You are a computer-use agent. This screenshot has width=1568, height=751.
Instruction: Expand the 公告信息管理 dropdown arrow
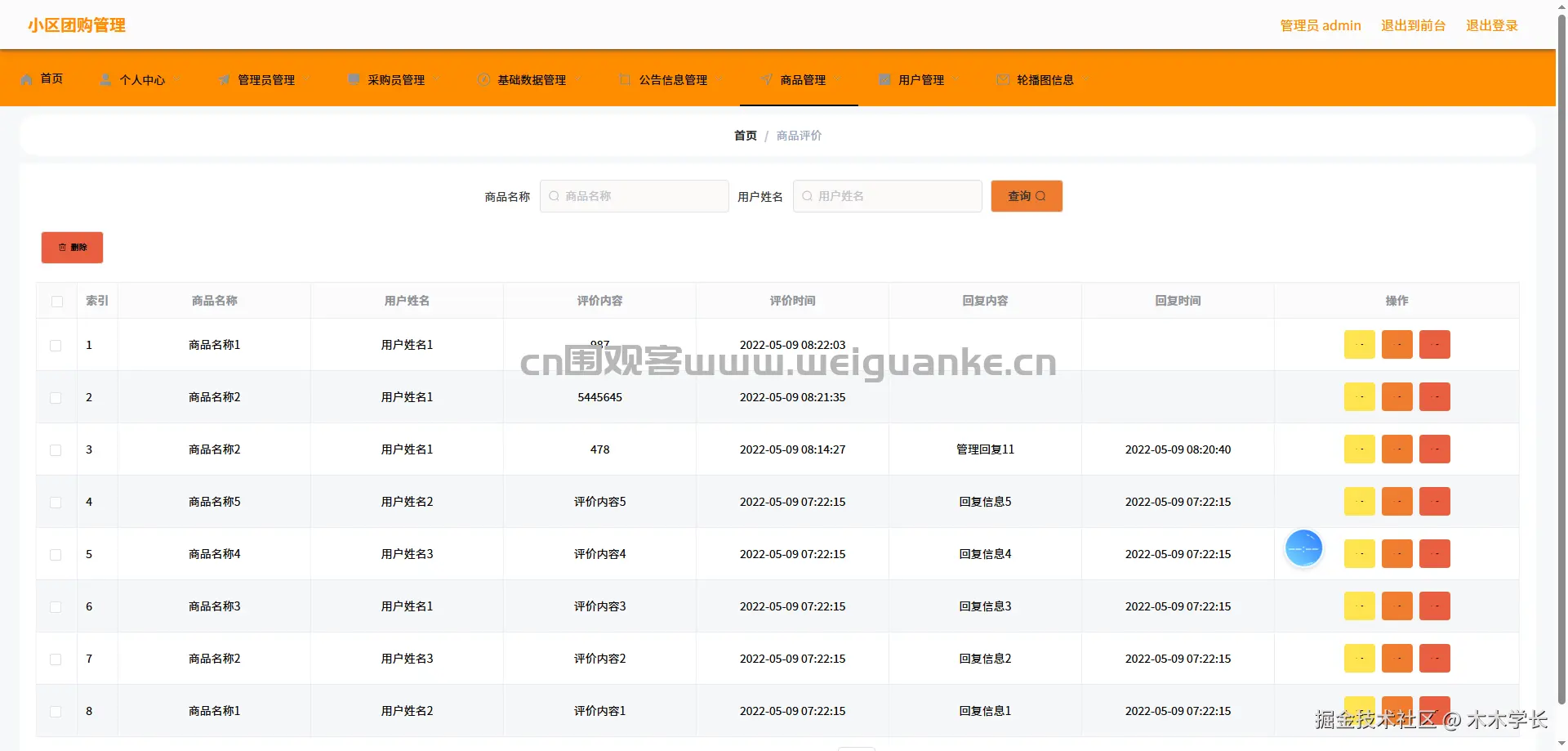[x=719, y=80]
